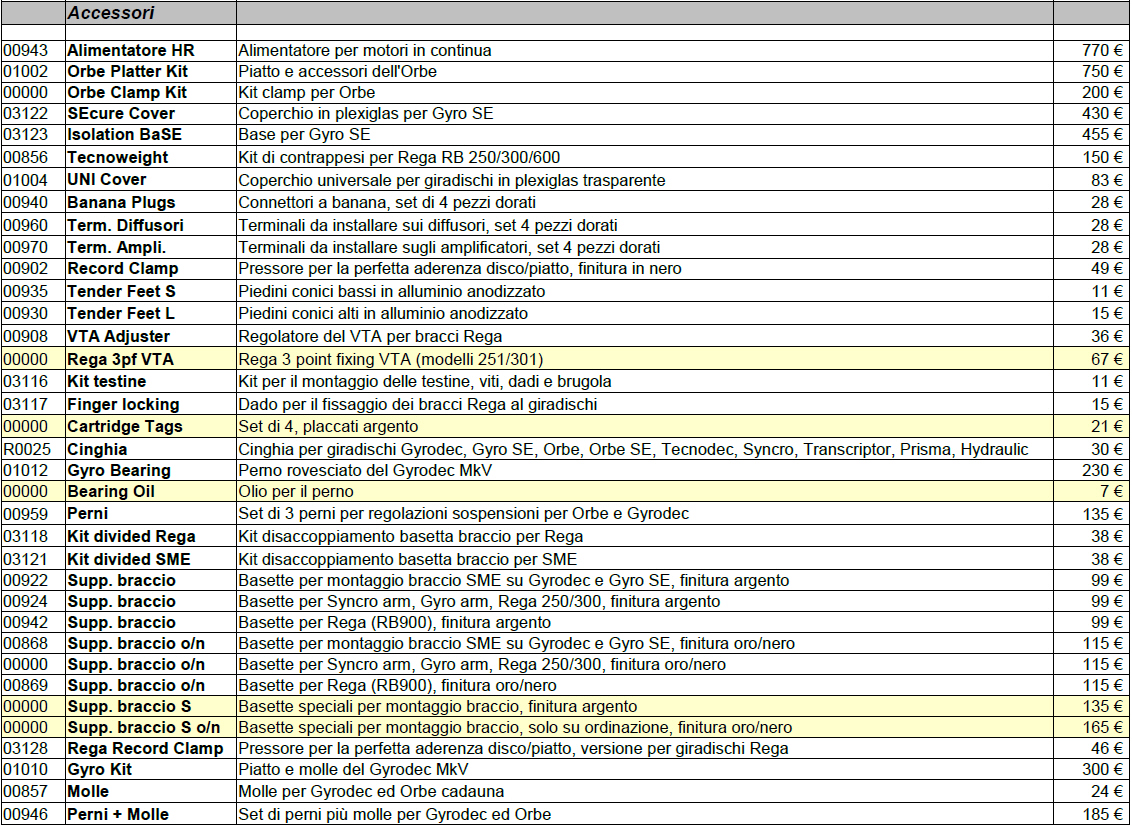The height and width of the screenshot is (826, 1132).
Task: Click the code '00868'
Action: point(26,643)
